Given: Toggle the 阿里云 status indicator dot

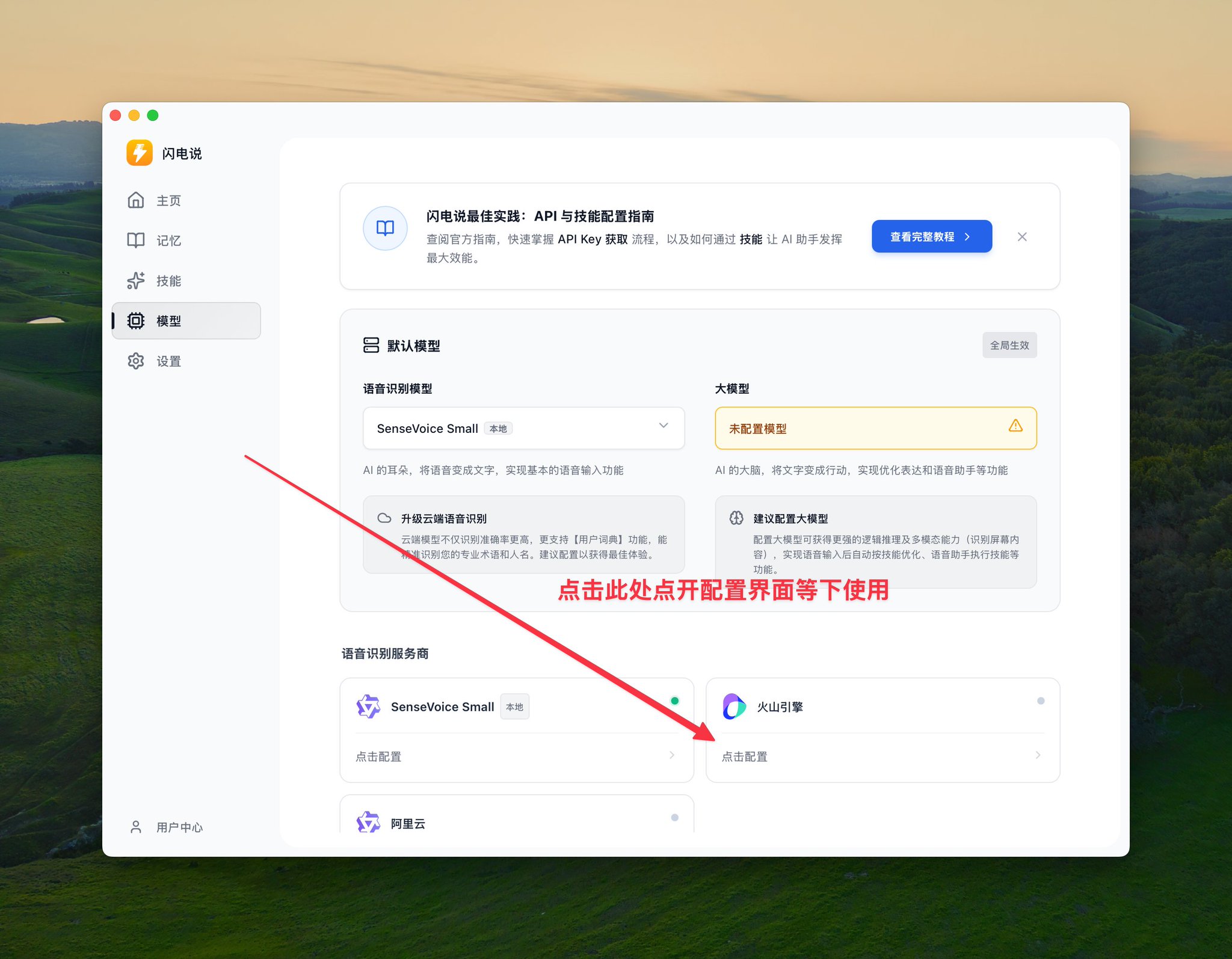Looking at the screenshot, I should [675, 817].
